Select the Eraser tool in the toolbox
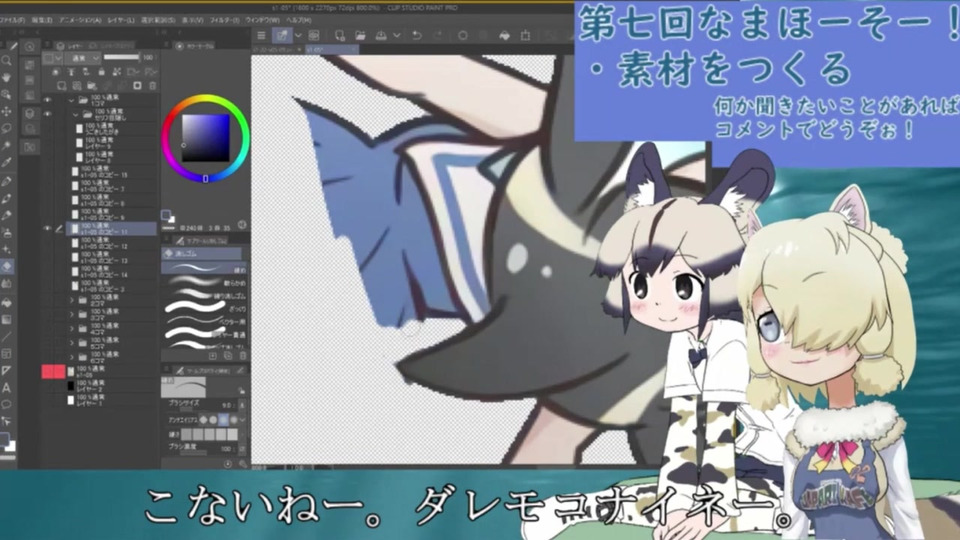Viewport: 960px width, 540px height. pyautogui.click(x=7, y=266)
